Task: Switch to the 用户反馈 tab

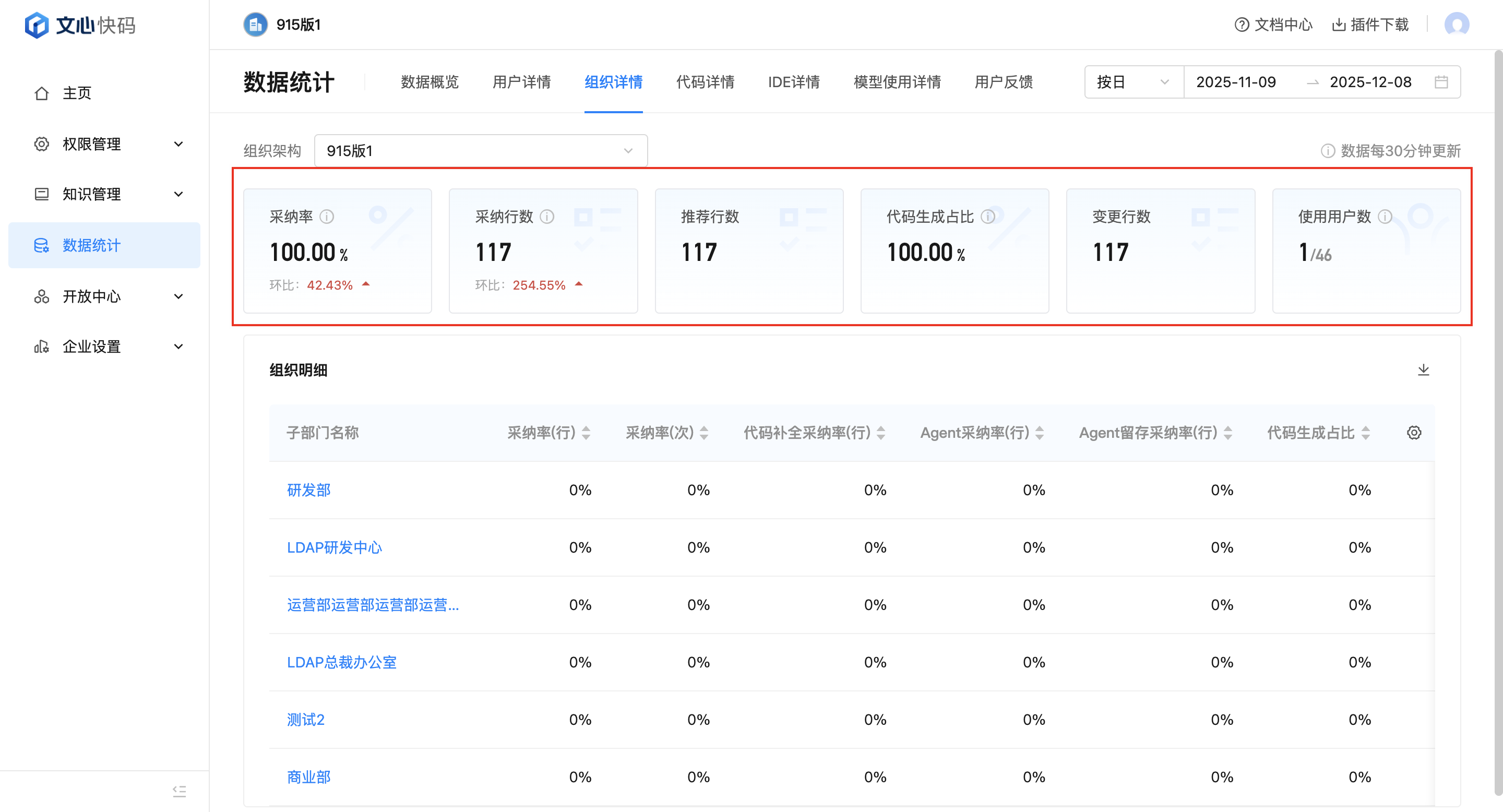Action: tap(1004, 82)
